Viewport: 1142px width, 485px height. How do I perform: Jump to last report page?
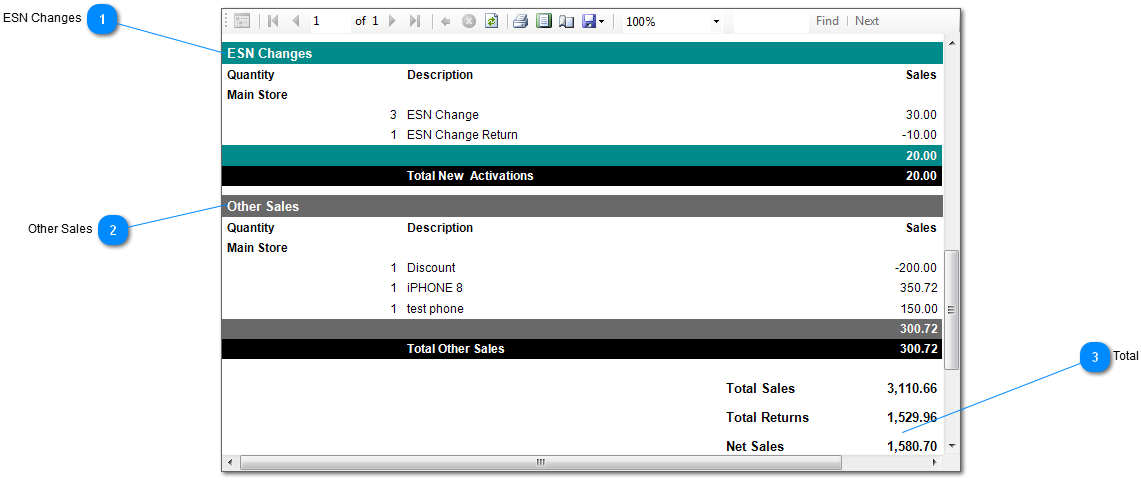point(414,21)
